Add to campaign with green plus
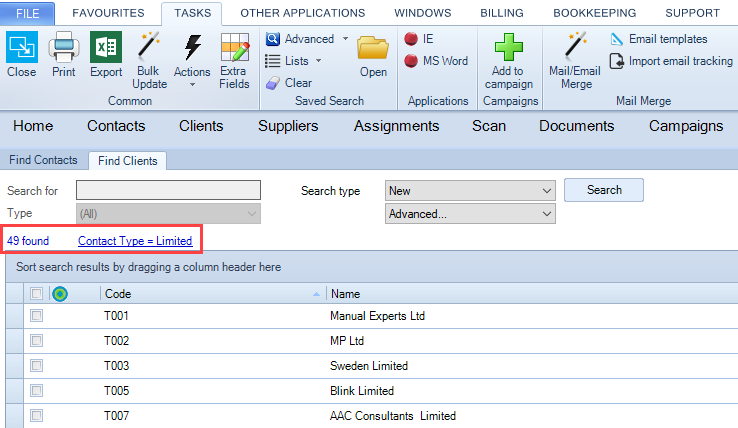The image size is (738, 428). 509,47
